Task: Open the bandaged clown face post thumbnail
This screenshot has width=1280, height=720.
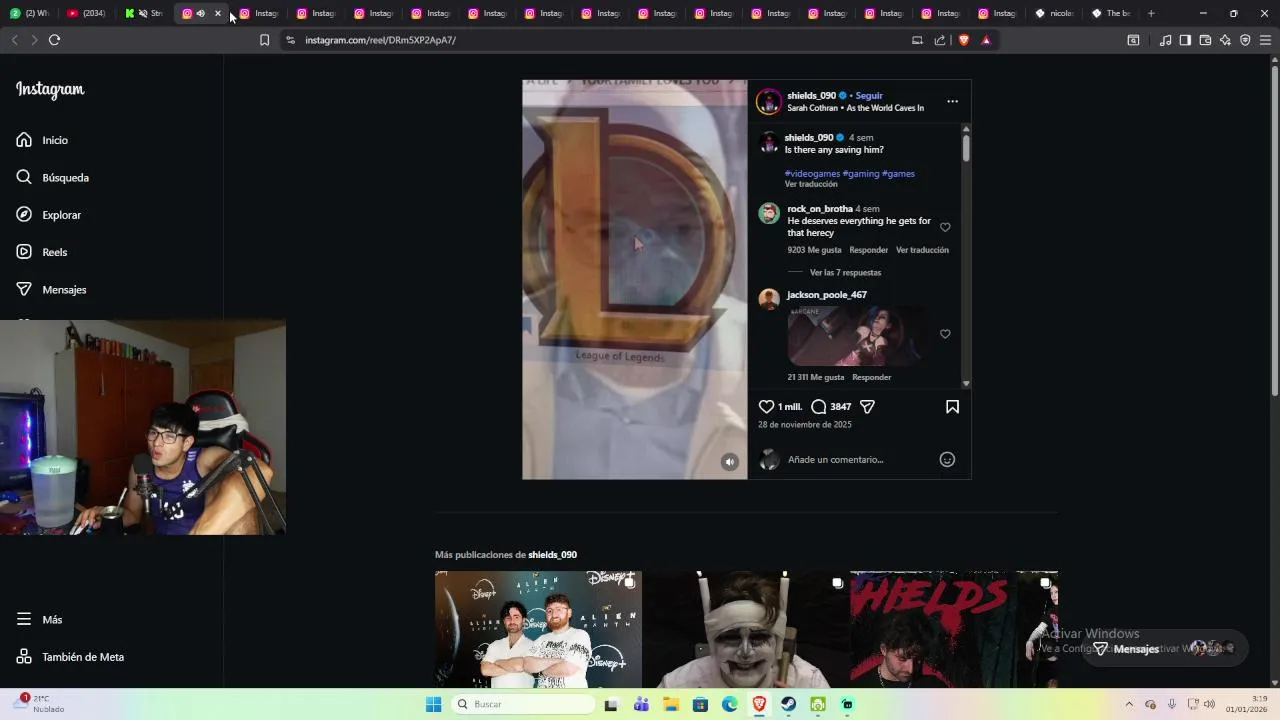Action: (746, 630)
